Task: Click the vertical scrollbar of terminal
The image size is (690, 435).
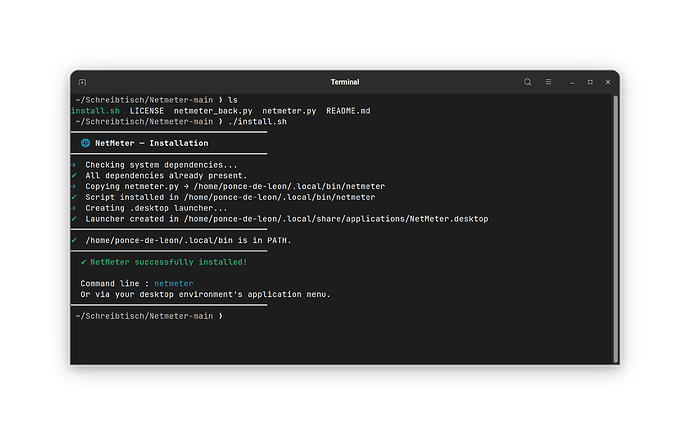Action: (616, 229)
